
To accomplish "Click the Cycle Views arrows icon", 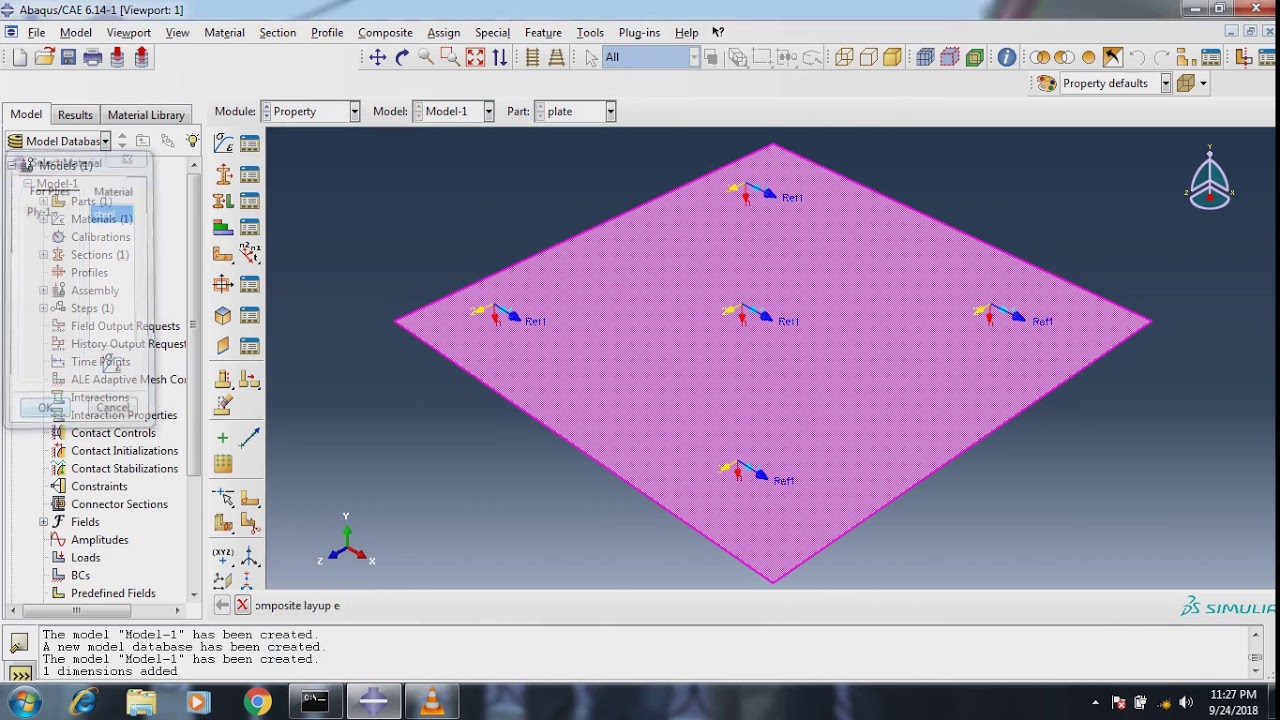I will click(x=499, y=57).
